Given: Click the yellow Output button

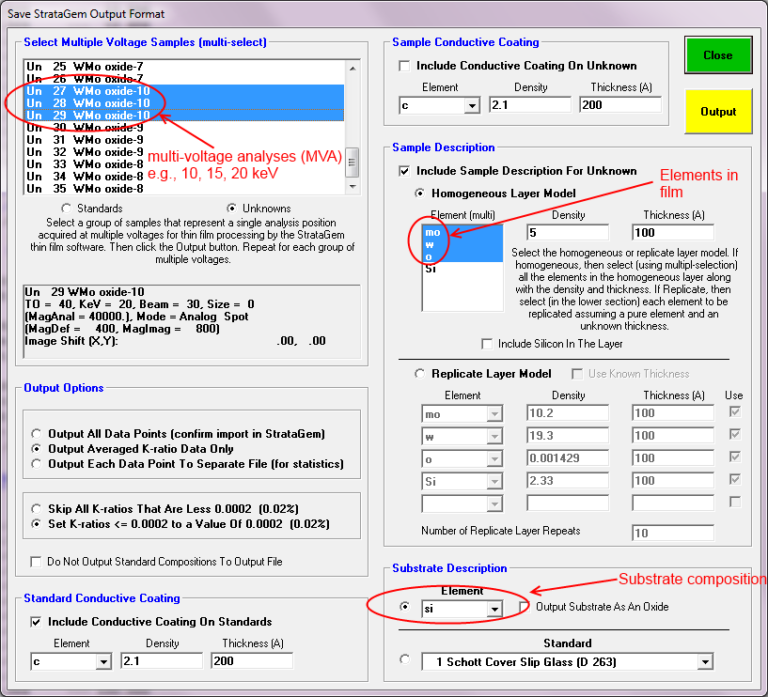Looking at the screenshot, I should 718,111.
